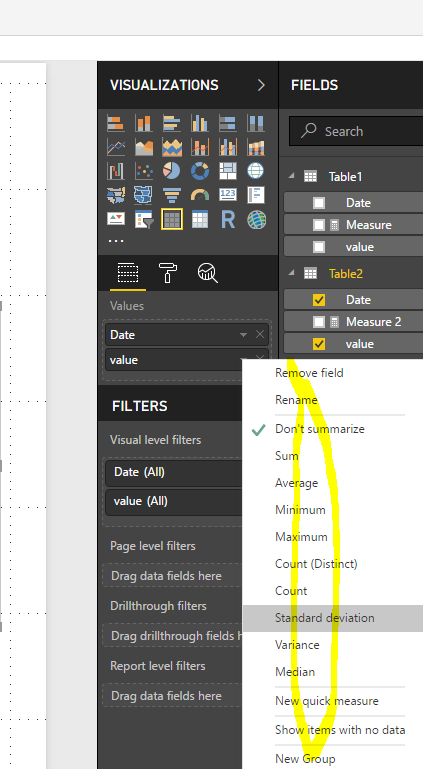Check the Measure field under Table1
This screenshot has width=423, height=769.
[x=319, y=225]
